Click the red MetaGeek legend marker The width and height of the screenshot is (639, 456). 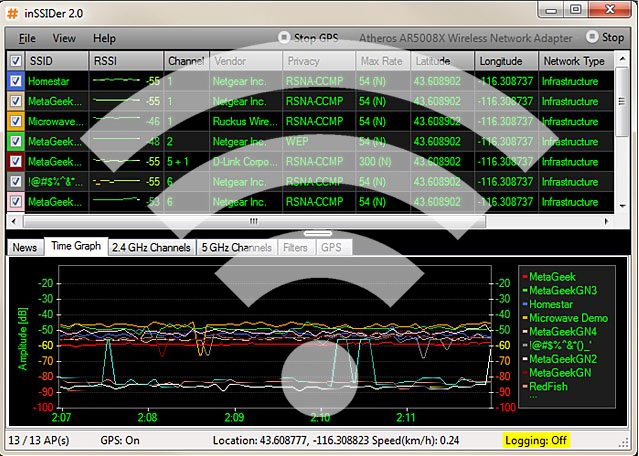(x=524, y=277)
